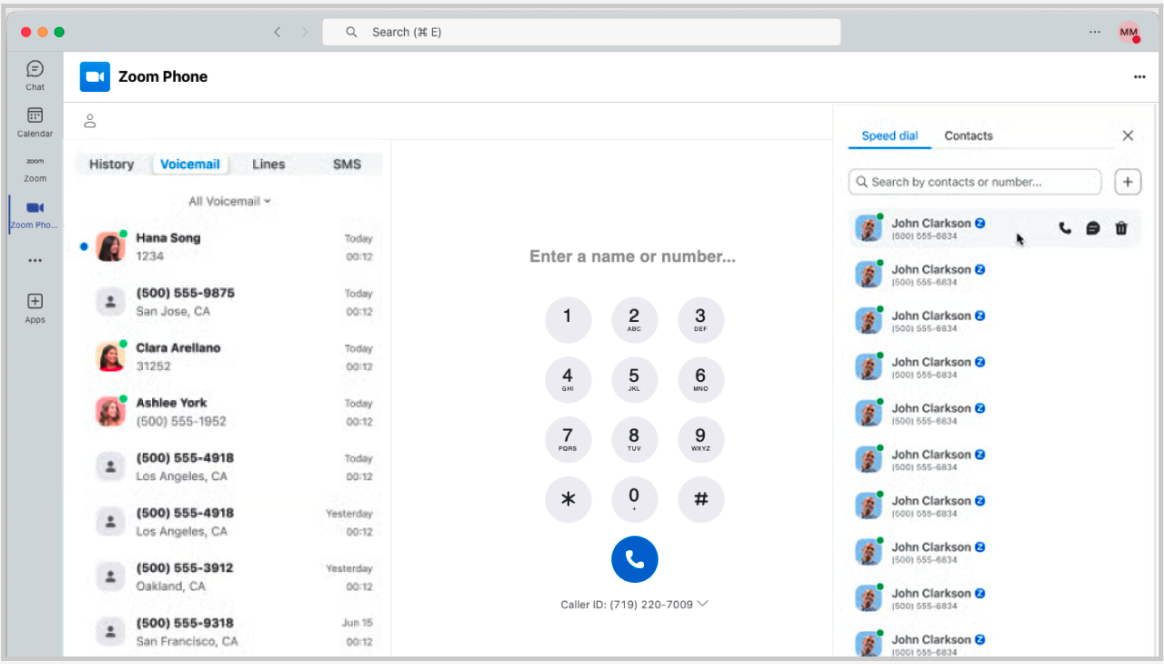
Task: Open Chat in the left sidebar
Action: click(35, 75)
